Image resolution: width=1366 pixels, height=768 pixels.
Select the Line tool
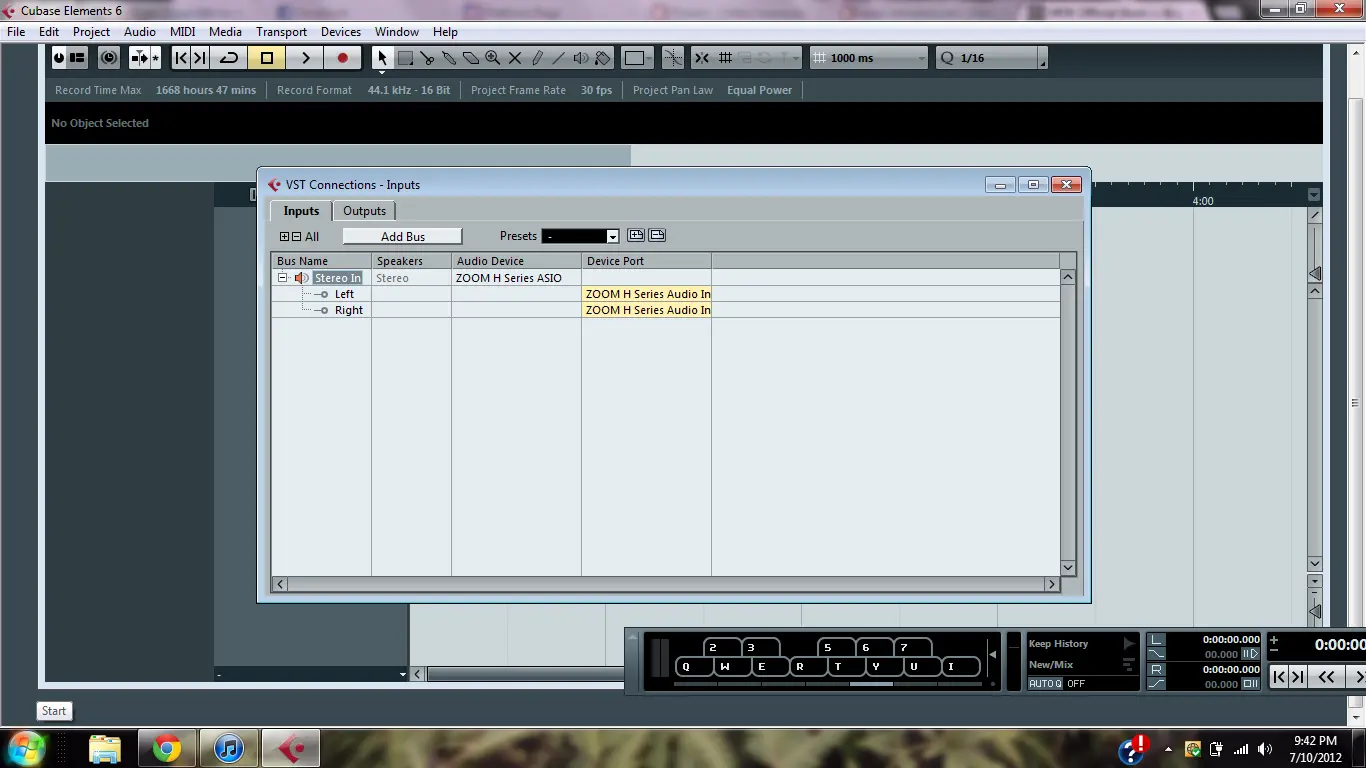(x=559, y=58)
